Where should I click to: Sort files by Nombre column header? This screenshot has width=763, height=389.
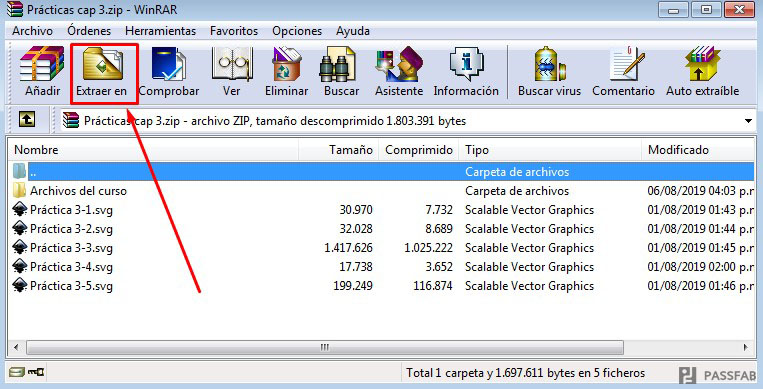point(153,150)
